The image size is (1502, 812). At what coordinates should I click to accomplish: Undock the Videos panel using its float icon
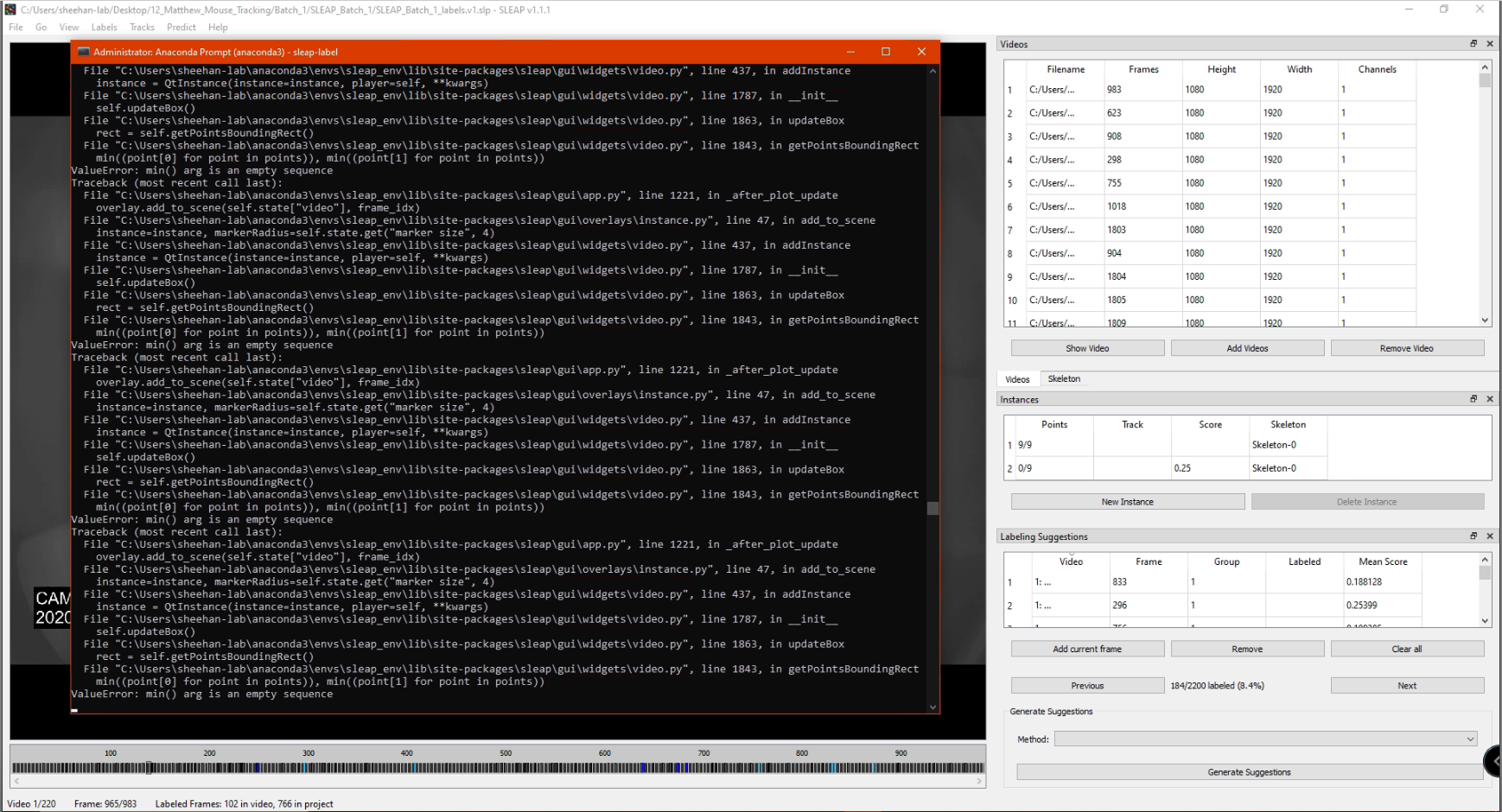click(x=1474, y=43)
